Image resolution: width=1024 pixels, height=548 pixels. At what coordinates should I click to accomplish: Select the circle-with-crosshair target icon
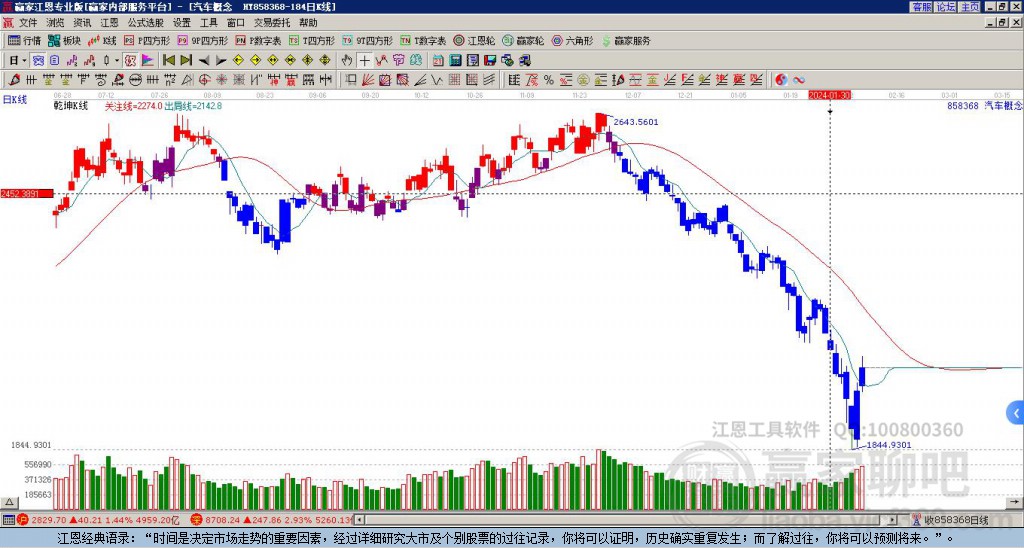click(x=204, y=80)
